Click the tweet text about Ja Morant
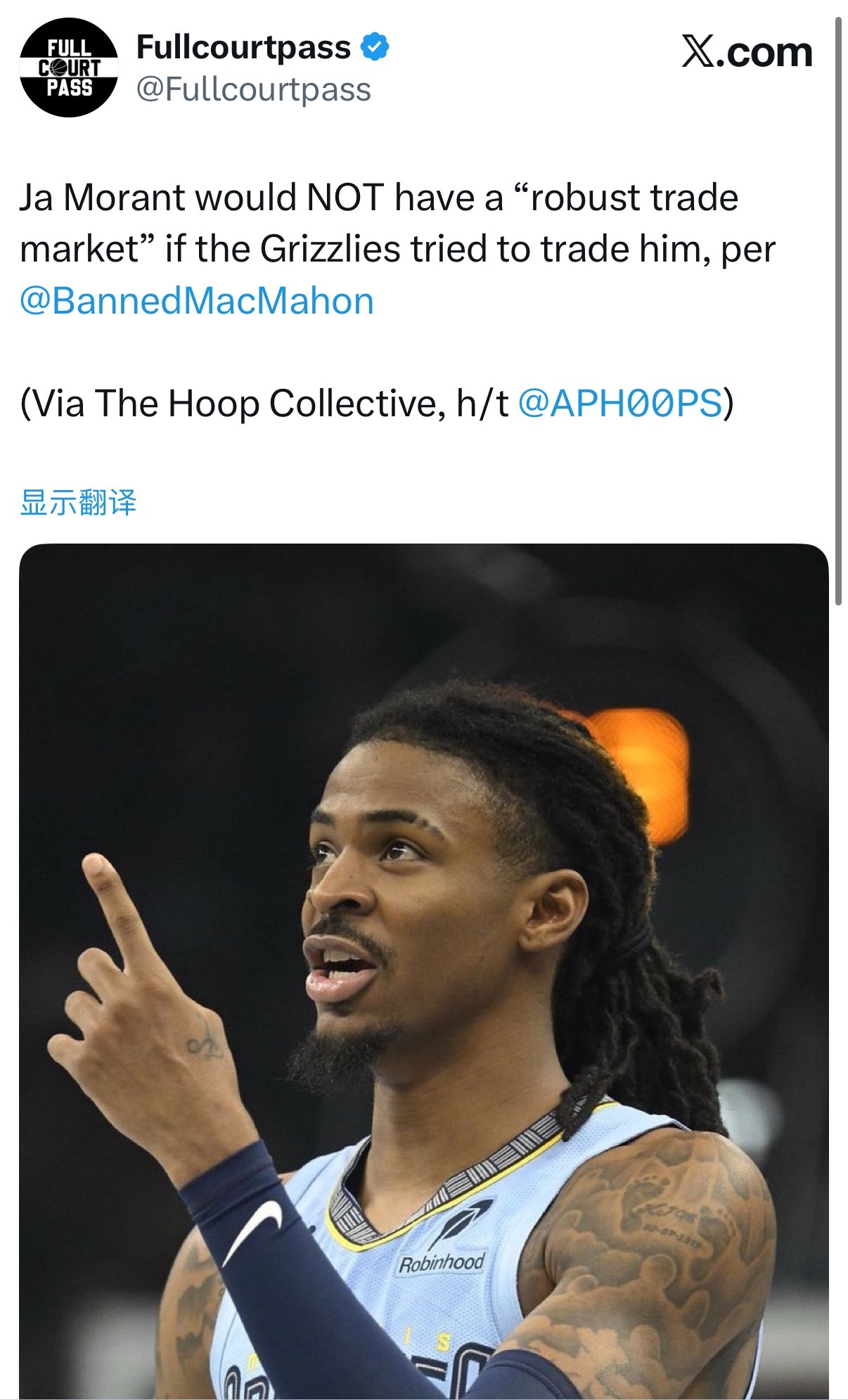 [397, 249]
